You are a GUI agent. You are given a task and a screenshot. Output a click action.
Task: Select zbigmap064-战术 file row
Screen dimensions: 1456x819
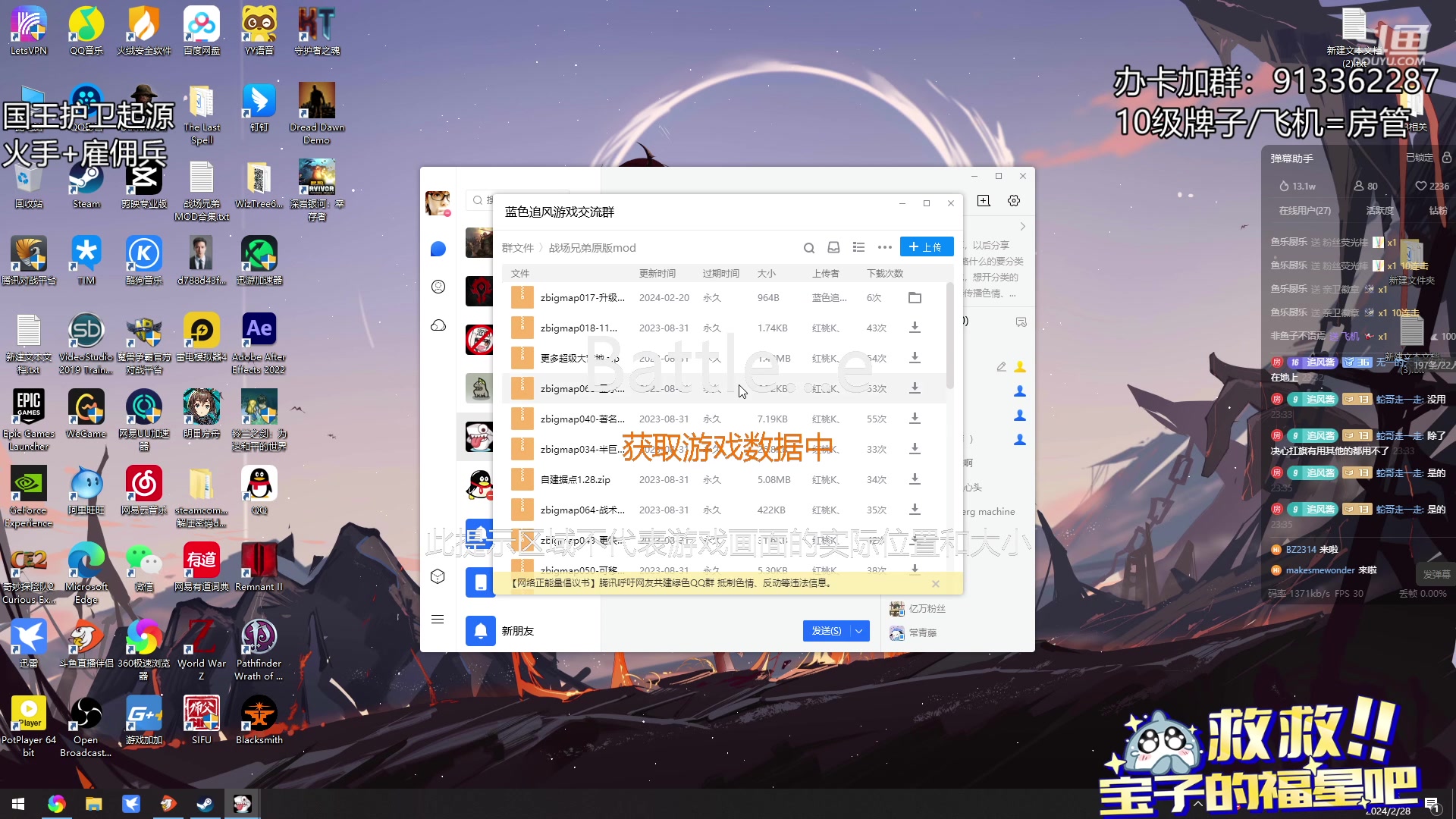(724, 510)
